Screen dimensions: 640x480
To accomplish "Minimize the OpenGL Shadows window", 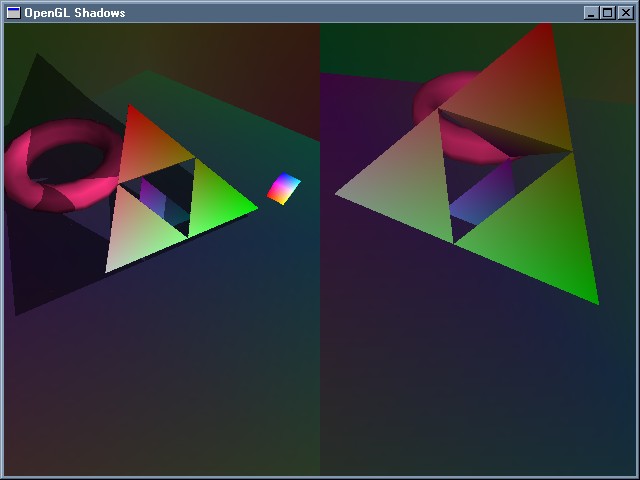I will click(x=591, y=12).
